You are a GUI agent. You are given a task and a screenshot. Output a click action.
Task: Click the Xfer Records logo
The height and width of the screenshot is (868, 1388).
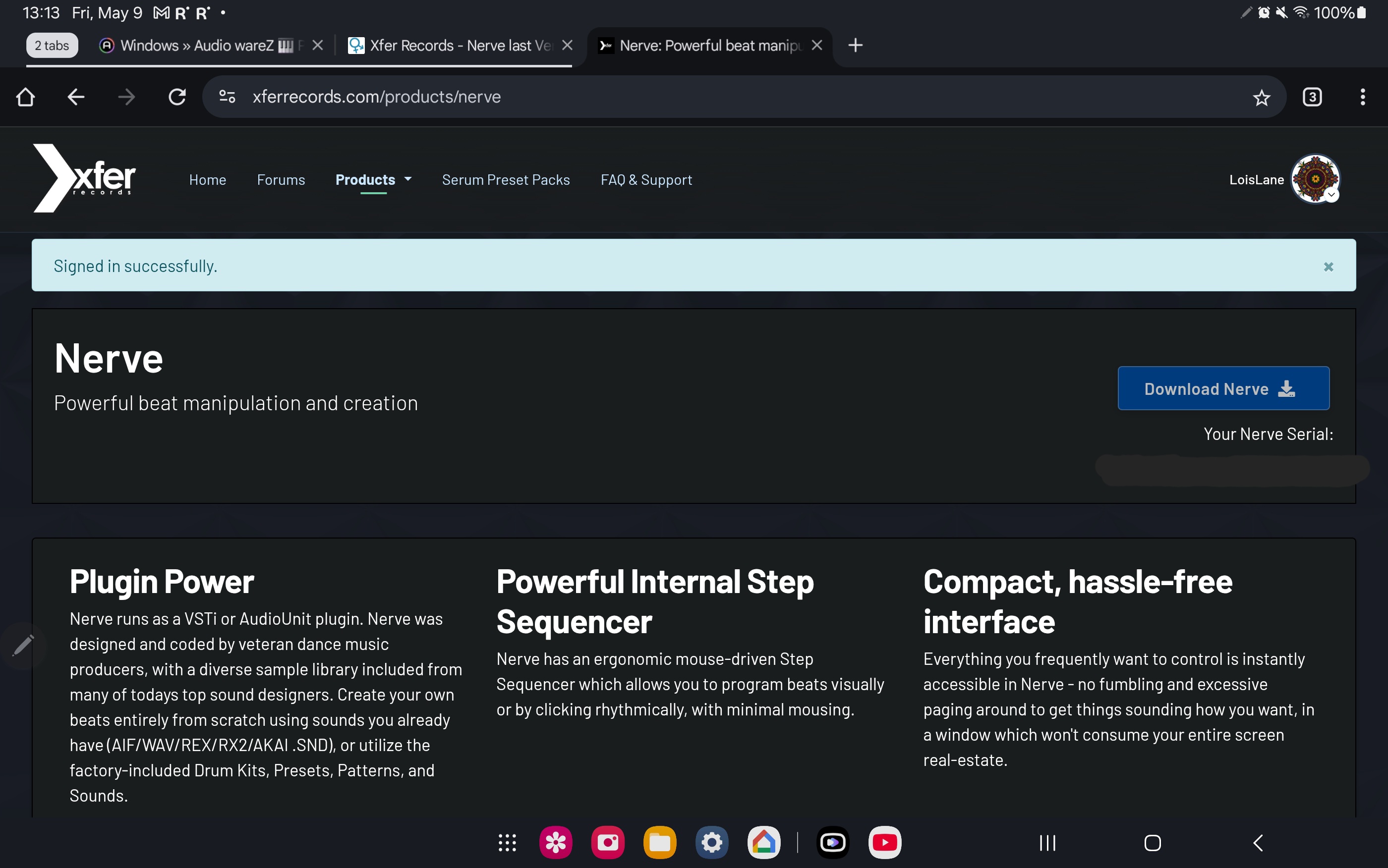84,178
